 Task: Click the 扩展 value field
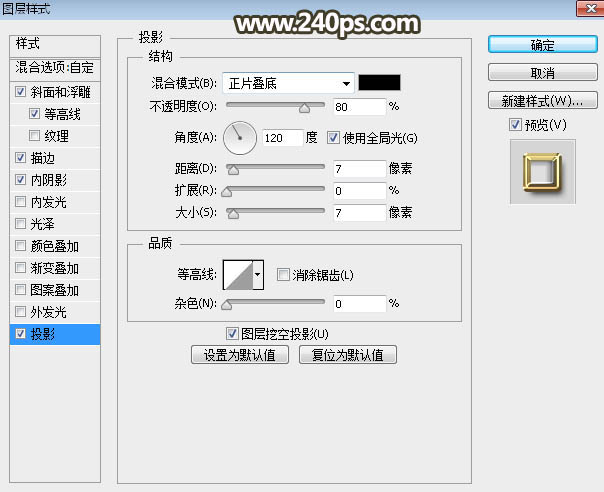coord(359,191)
